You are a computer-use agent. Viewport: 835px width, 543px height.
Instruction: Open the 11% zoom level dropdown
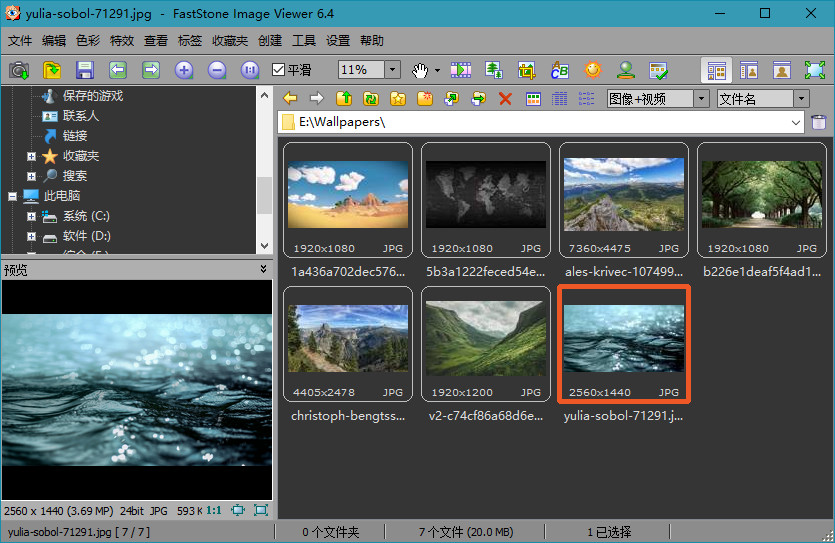click(x=393, y=70)
